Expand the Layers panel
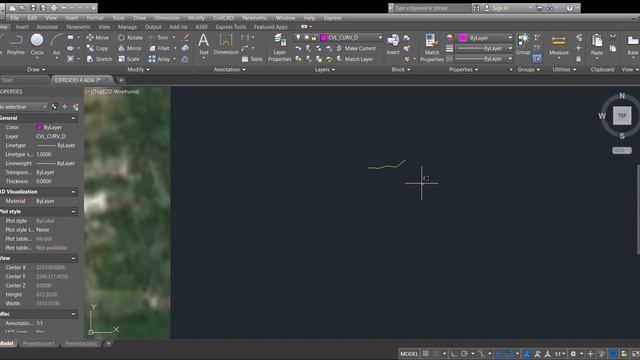Screen dimensions: 640x360 click(324, 69)
